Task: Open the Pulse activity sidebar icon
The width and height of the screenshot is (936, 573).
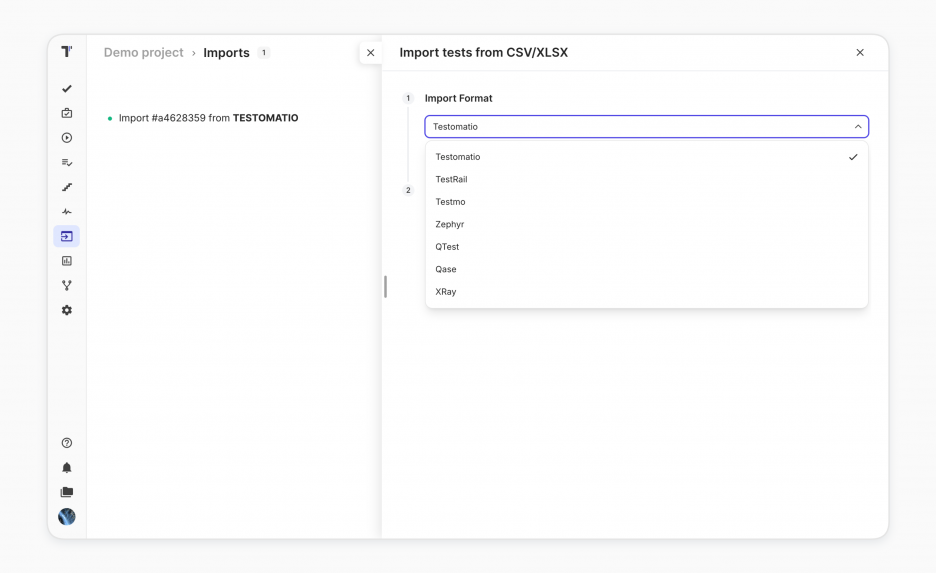Action: tap(67, 212)
